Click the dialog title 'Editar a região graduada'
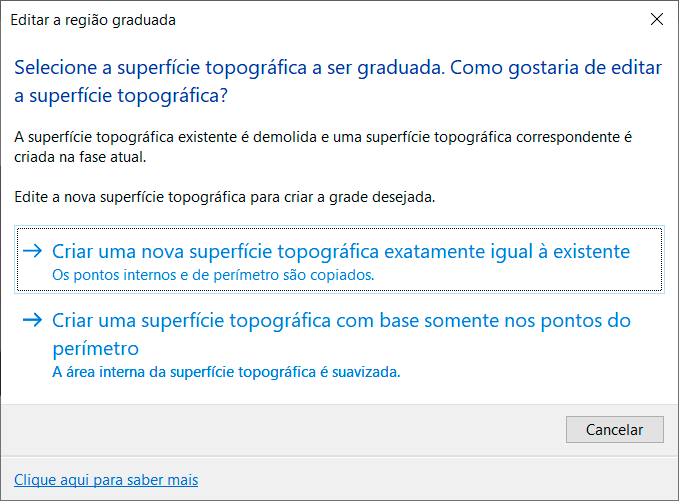 93,20
